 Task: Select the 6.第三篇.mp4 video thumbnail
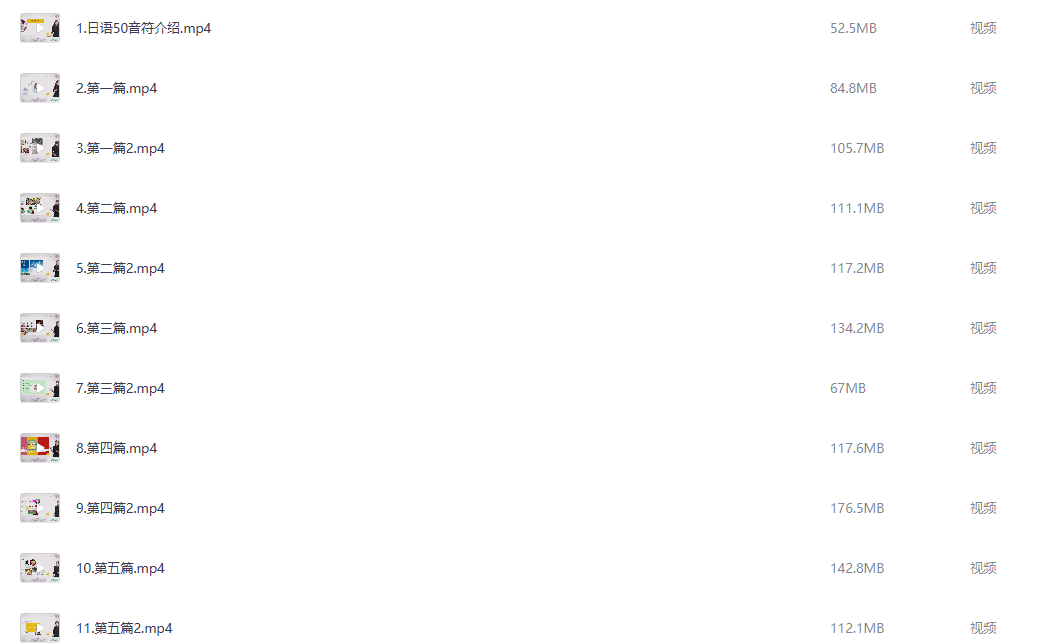coord(40,328)
